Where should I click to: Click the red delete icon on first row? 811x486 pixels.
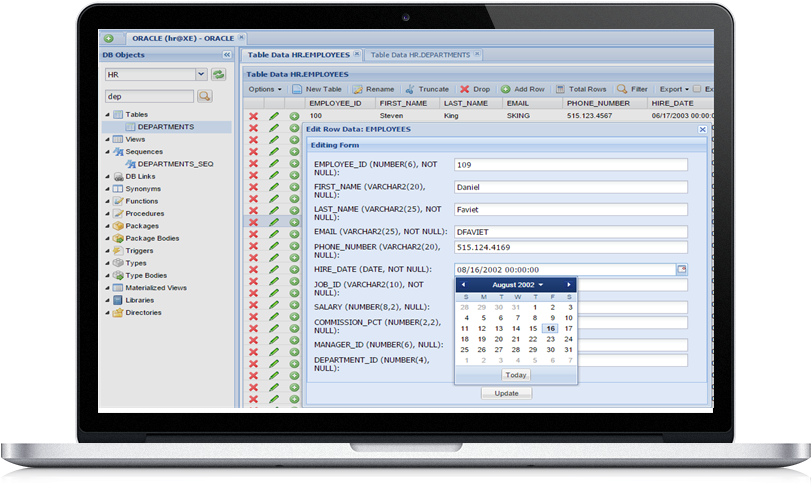pos(253,116)
